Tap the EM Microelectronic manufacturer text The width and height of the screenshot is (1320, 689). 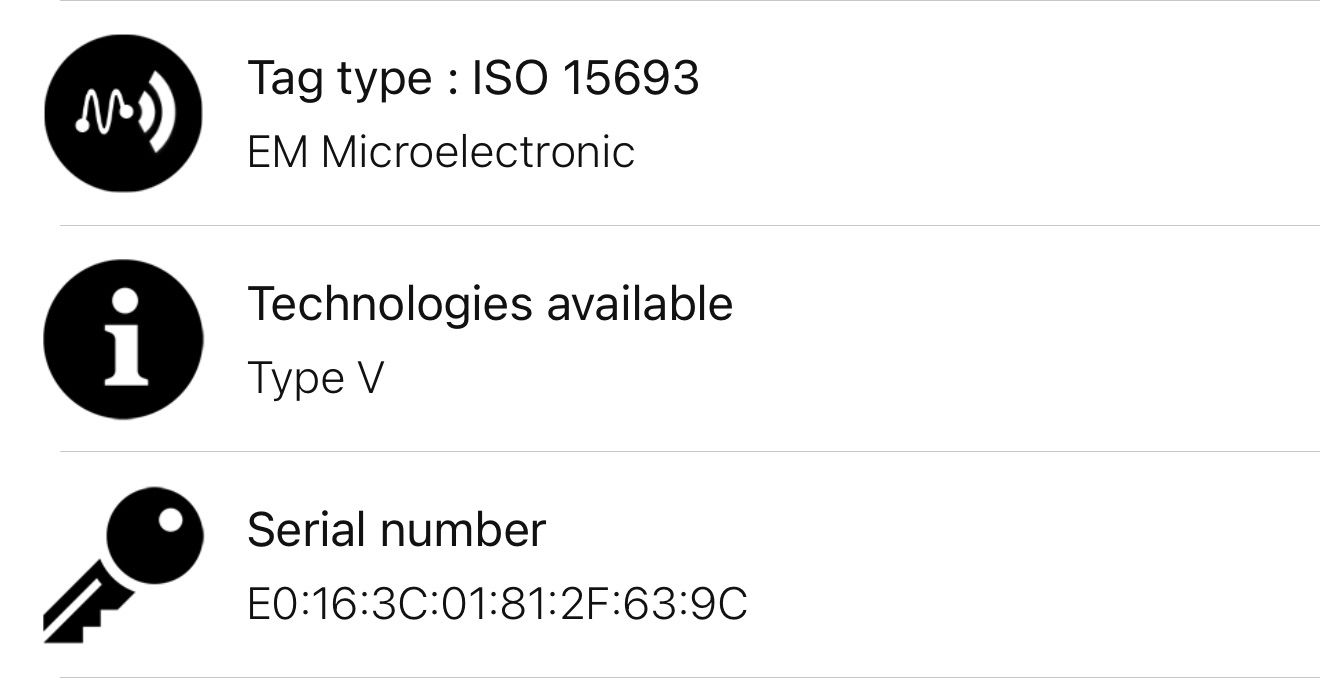point(441,152)
